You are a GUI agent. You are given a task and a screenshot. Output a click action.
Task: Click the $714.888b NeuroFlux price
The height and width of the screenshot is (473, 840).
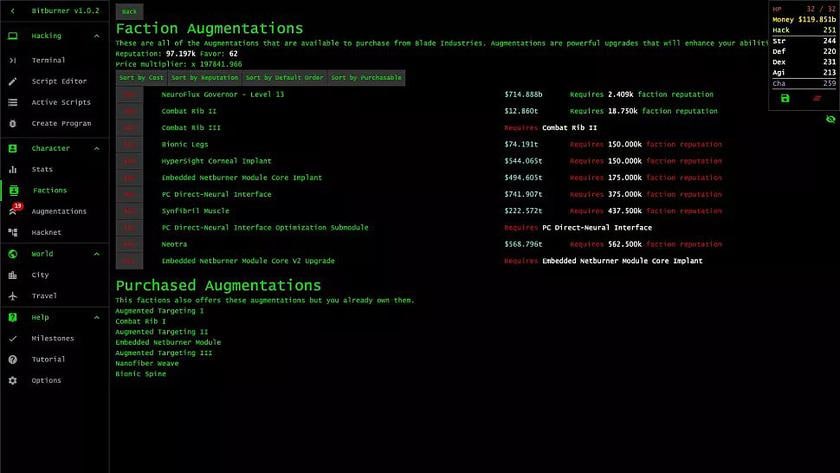coord(523,94)
